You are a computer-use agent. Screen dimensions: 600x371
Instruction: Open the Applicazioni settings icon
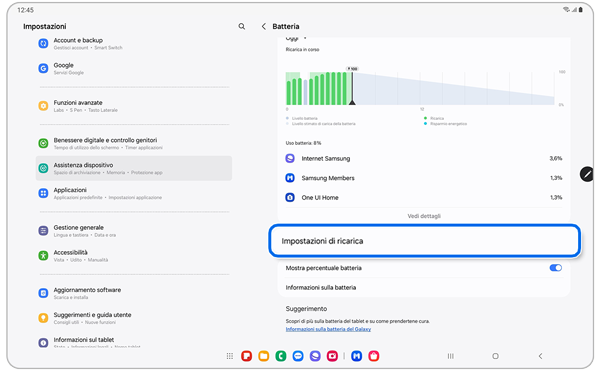click(x=43, y=193)
